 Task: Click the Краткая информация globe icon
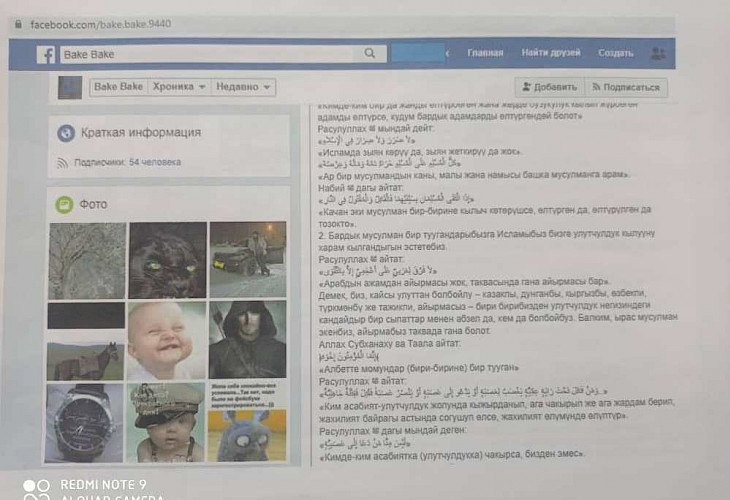[66, 133]
